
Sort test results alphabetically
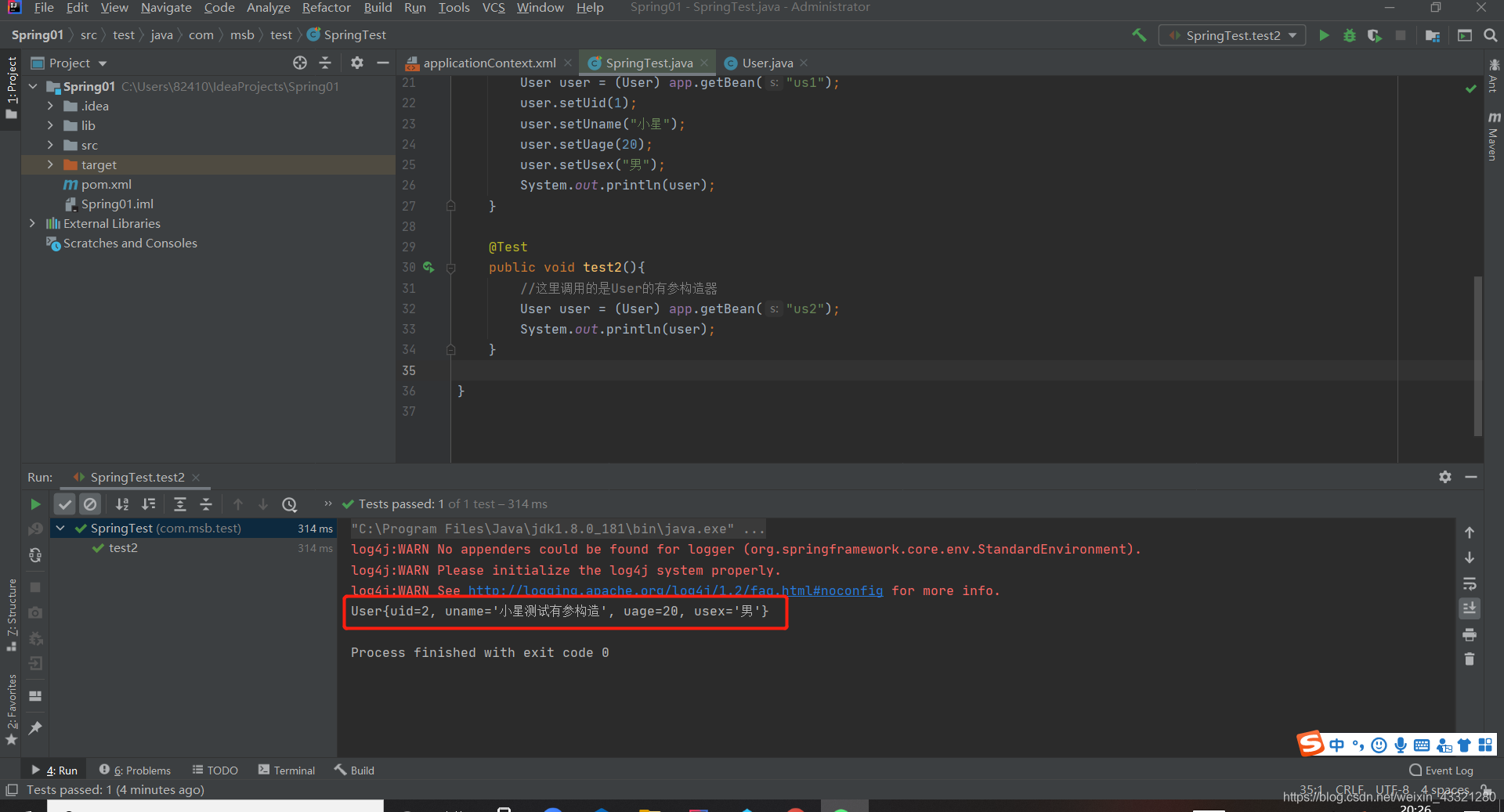tap(122, 504)
